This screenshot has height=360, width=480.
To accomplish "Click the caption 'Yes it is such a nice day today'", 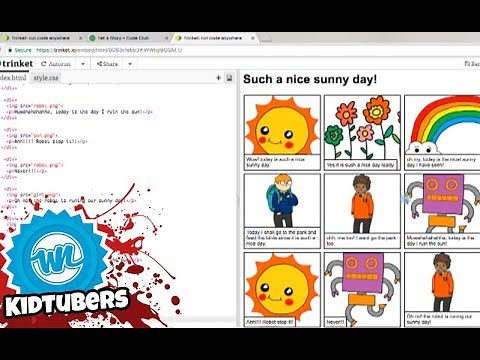I will coord(361,165).
